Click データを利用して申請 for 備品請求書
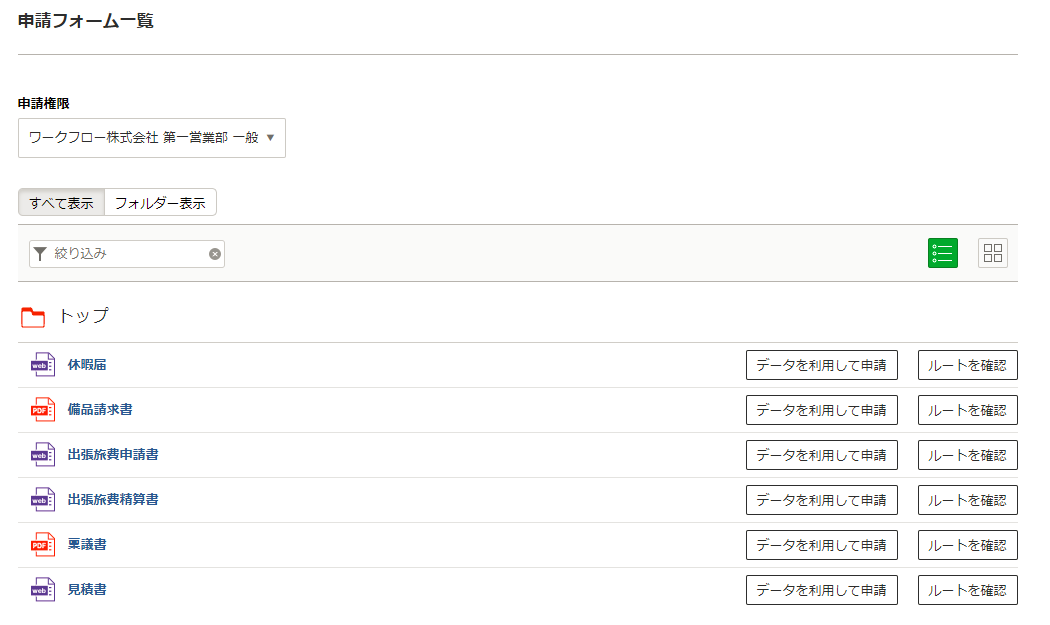The height and width of the screenshot is (625, 1050). [x=822, y=410]
